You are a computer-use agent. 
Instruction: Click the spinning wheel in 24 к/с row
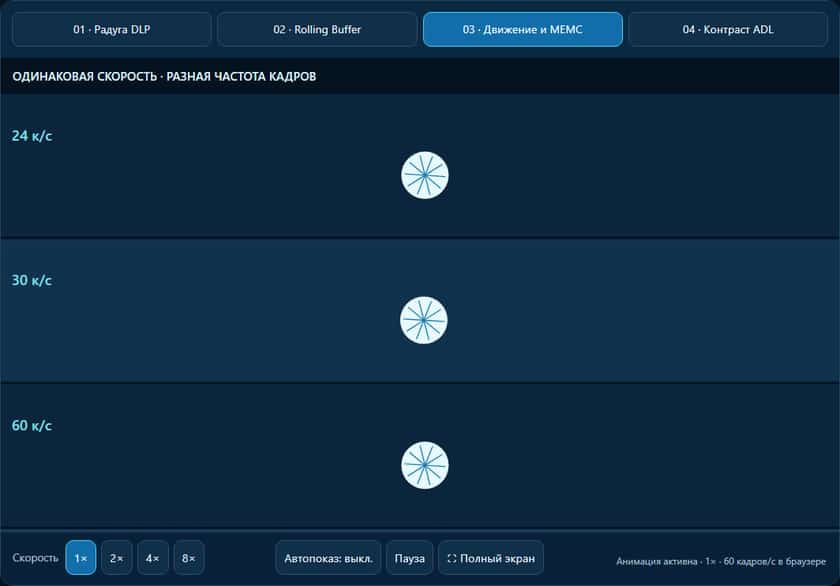[x=425, y=175]
